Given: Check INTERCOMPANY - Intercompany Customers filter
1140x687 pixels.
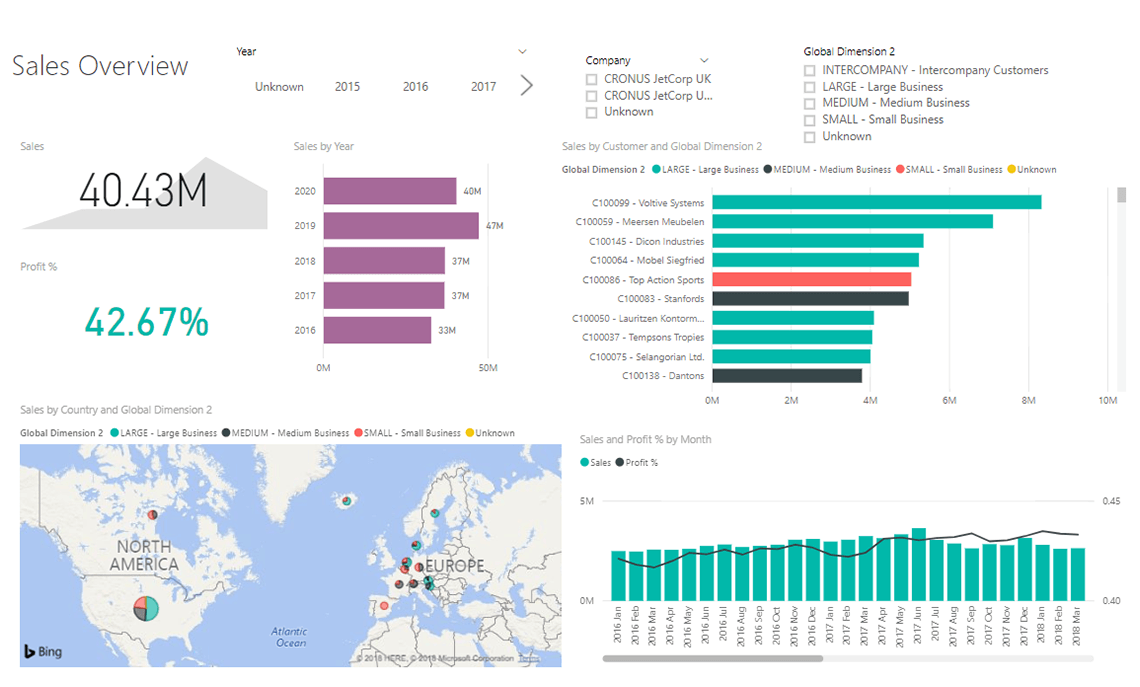Looking at the screenshot, I should [x=809, y=71].
